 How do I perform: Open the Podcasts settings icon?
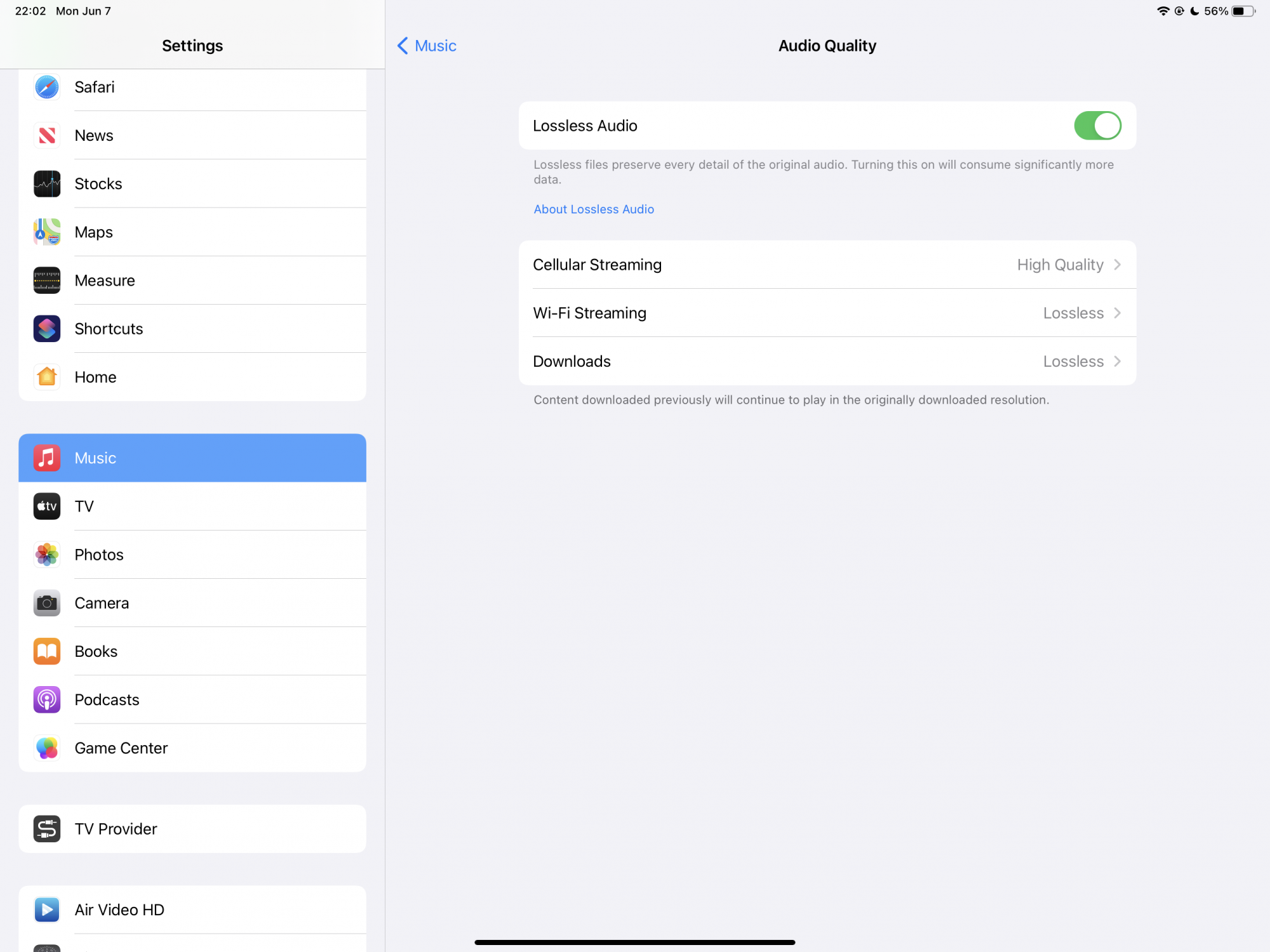click(x=47, y=699)
